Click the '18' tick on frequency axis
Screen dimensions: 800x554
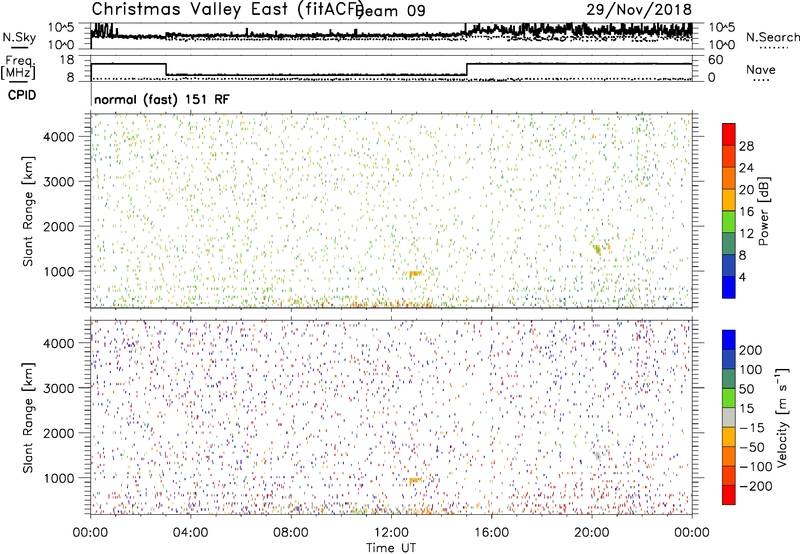[67, 60]
